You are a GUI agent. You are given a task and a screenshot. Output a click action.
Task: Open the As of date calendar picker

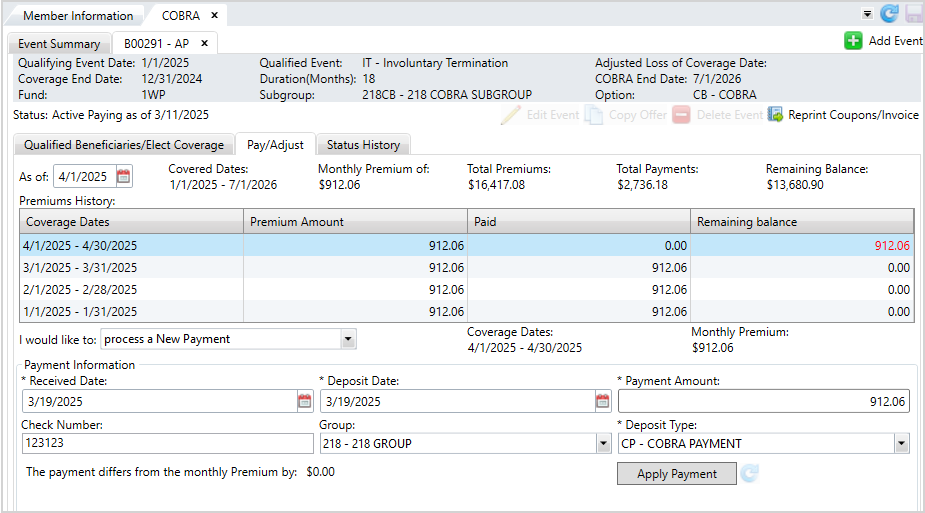(x=123, y=176)
